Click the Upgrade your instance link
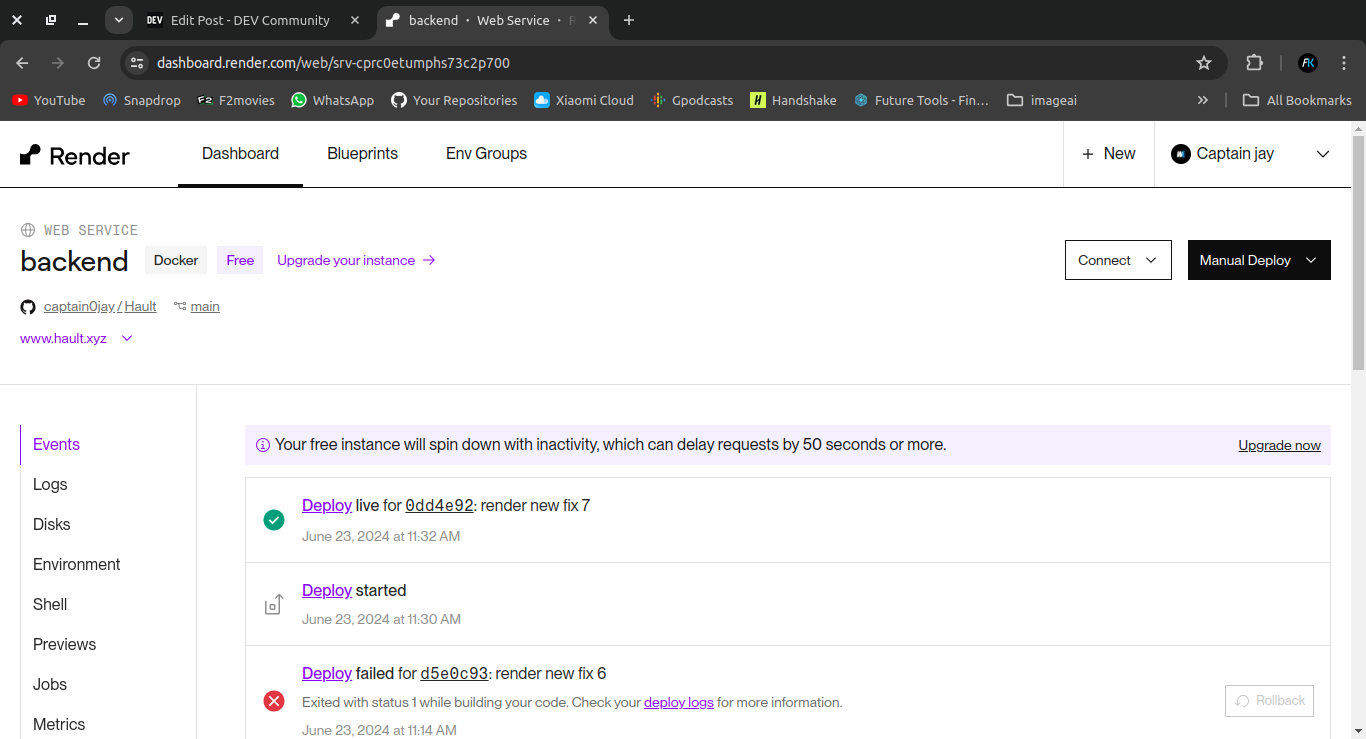The height and width of the screenshot is (739, 1366). [x=356, y=260]
